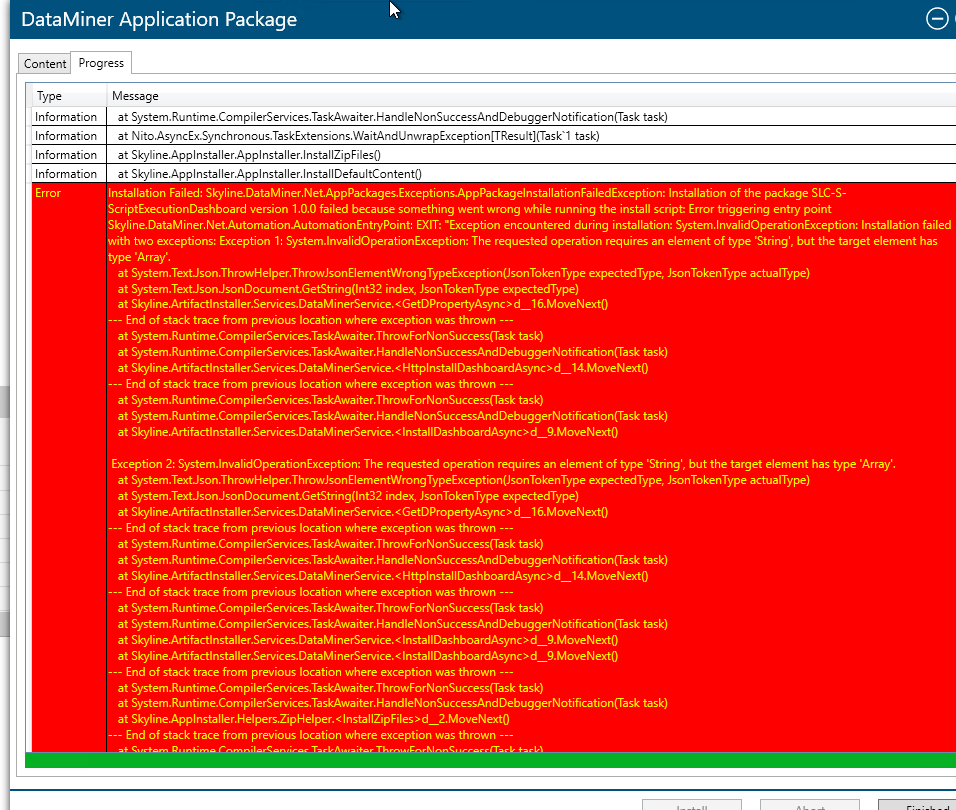Click the DataMiner Application Package title

coord(159,19)
